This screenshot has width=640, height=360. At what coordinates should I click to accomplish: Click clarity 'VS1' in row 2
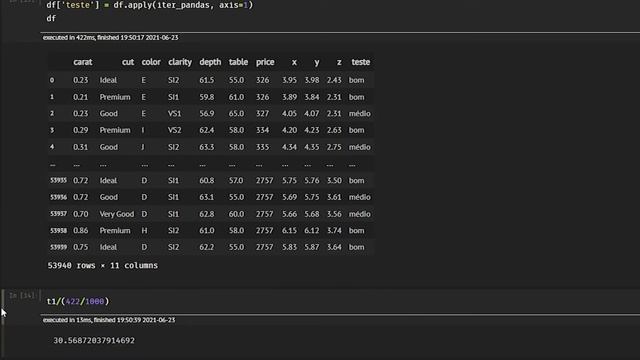click(174, 113)
